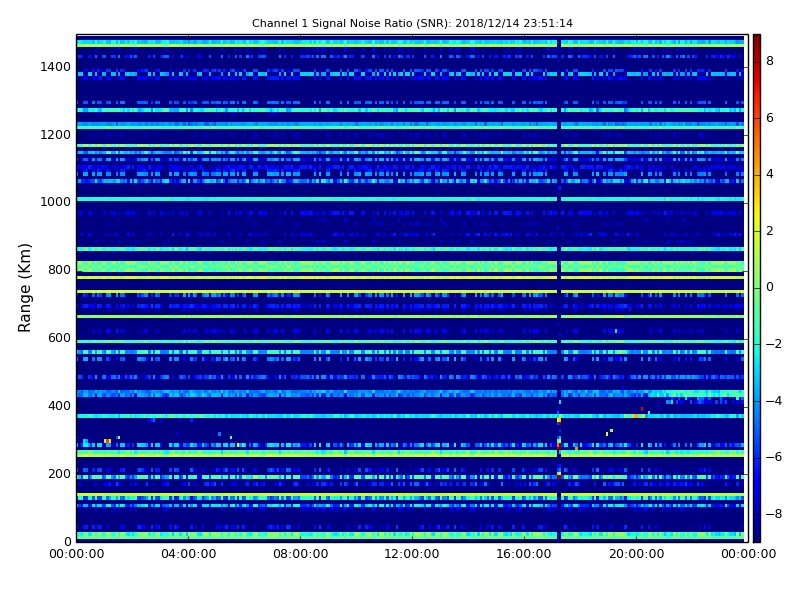Click the colorbar label −2

[774, 344]
